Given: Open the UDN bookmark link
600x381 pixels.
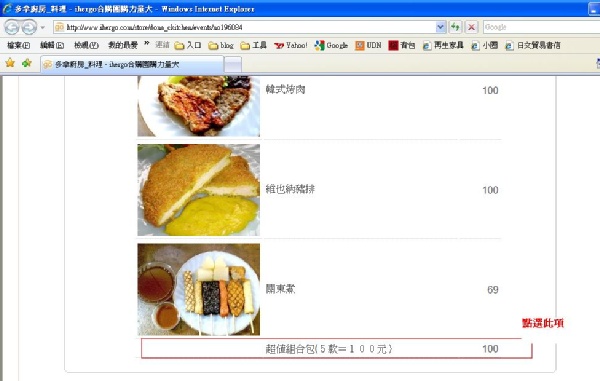Looking at the screenshot, I should pos(368,46).
